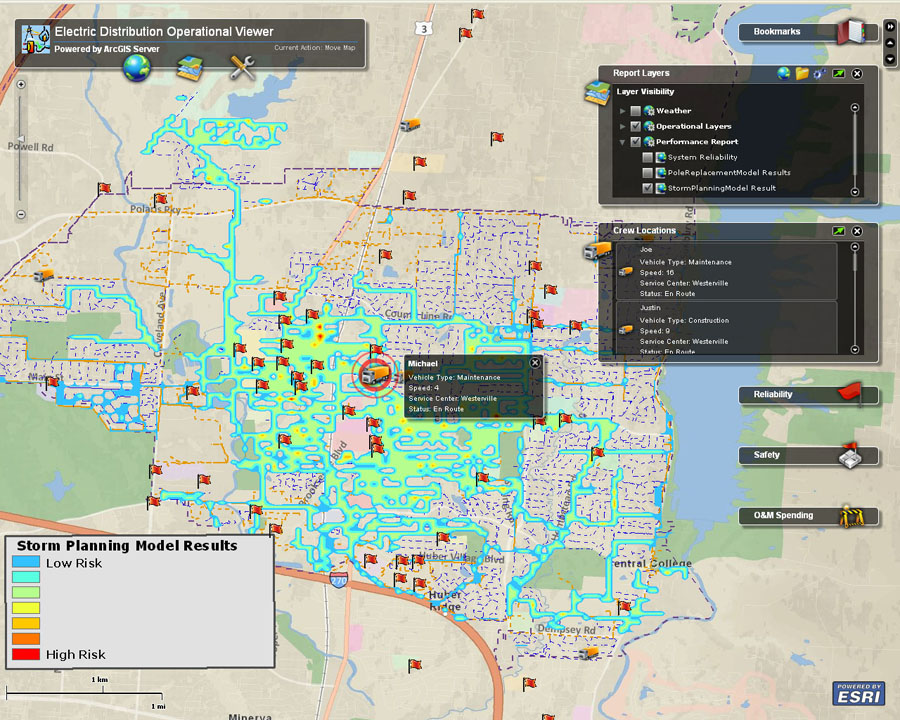900x720 pixels.
Task: Expand the Weather layer group
Action: coord(623,111)
